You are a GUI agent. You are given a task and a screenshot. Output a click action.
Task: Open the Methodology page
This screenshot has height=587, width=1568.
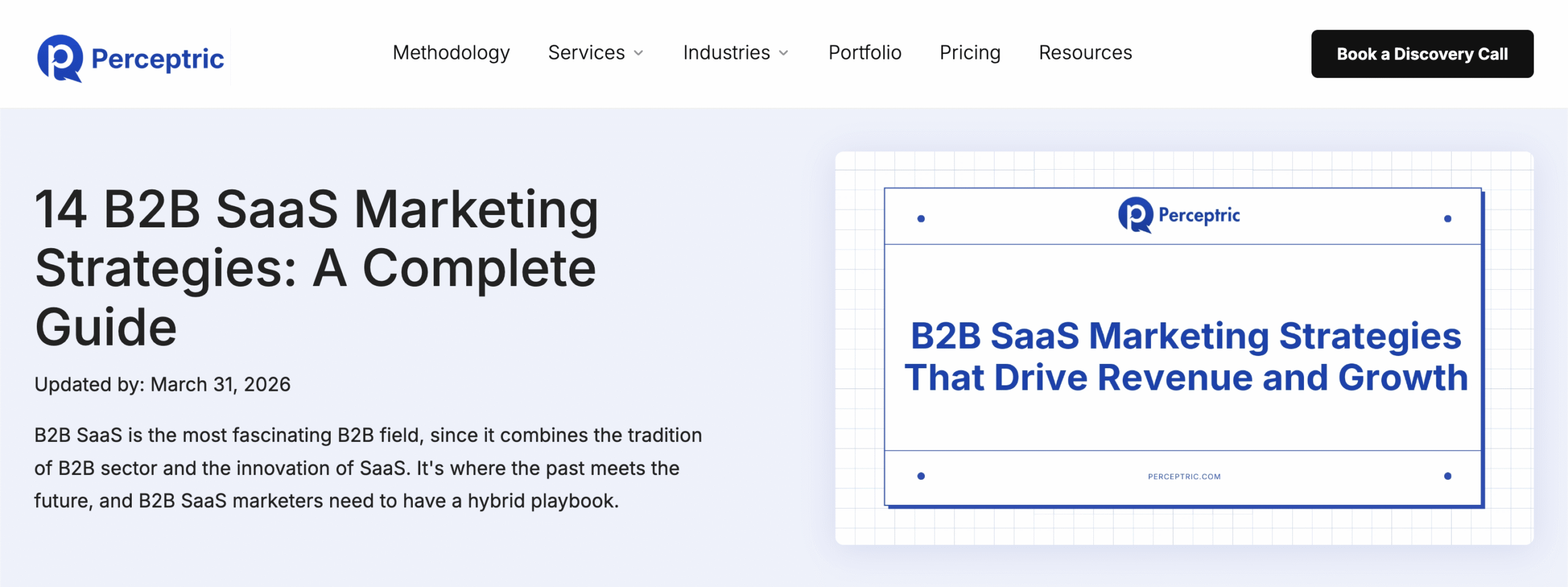coord(451,53)
